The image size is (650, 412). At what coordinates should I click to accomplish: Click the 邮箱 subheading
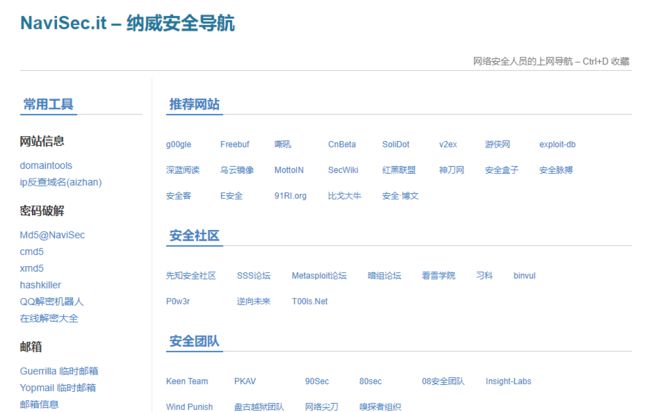[31, 347]
